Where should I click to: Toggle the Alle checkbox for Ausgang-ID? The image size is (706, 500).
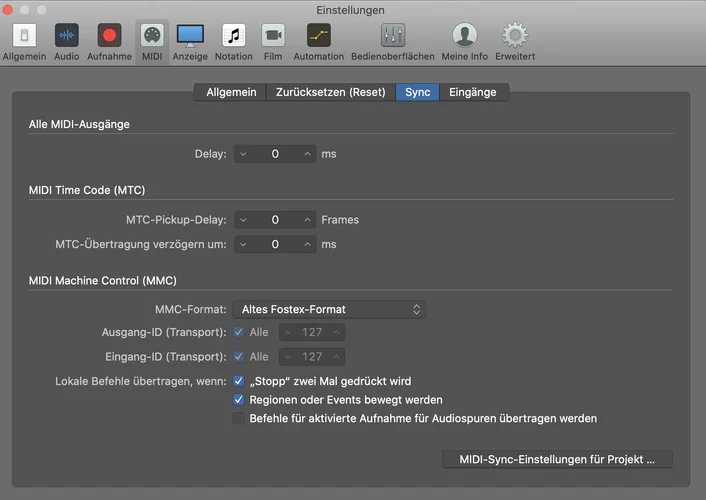click(239, 332)
